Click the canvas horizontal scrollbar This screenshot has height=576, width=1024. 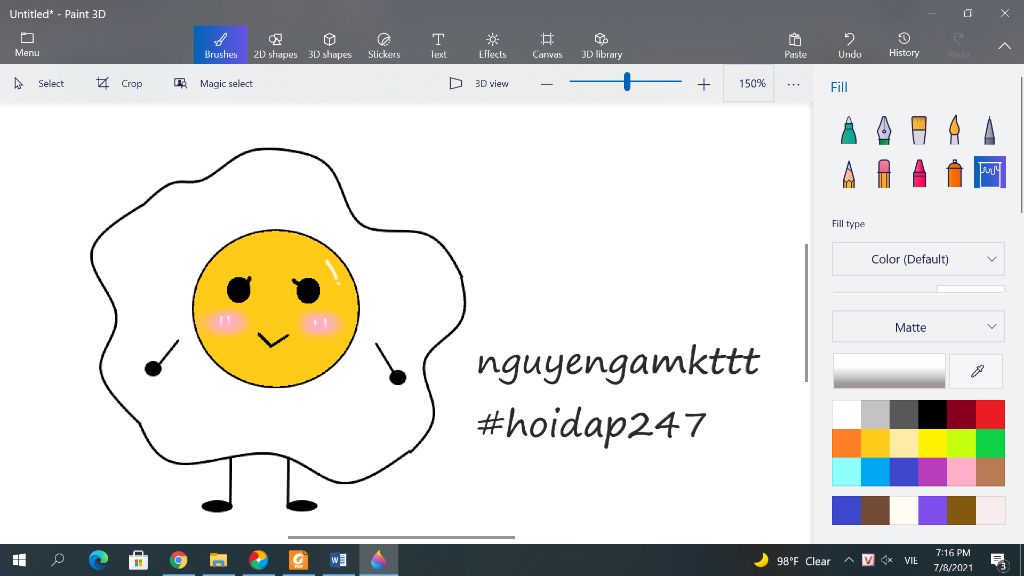point(401,537)
